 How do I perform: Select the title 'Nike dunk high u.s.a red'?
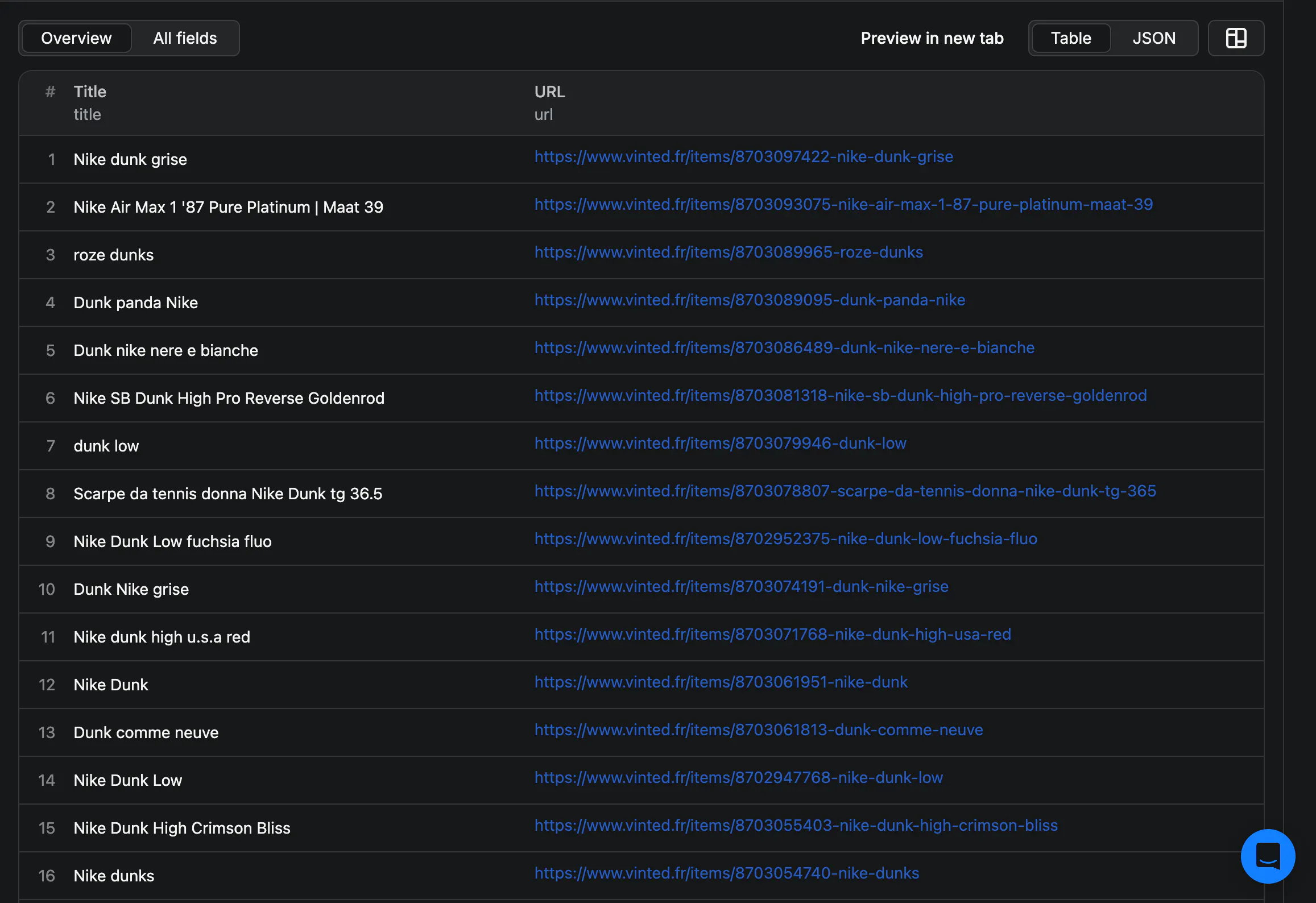(162, 637)
